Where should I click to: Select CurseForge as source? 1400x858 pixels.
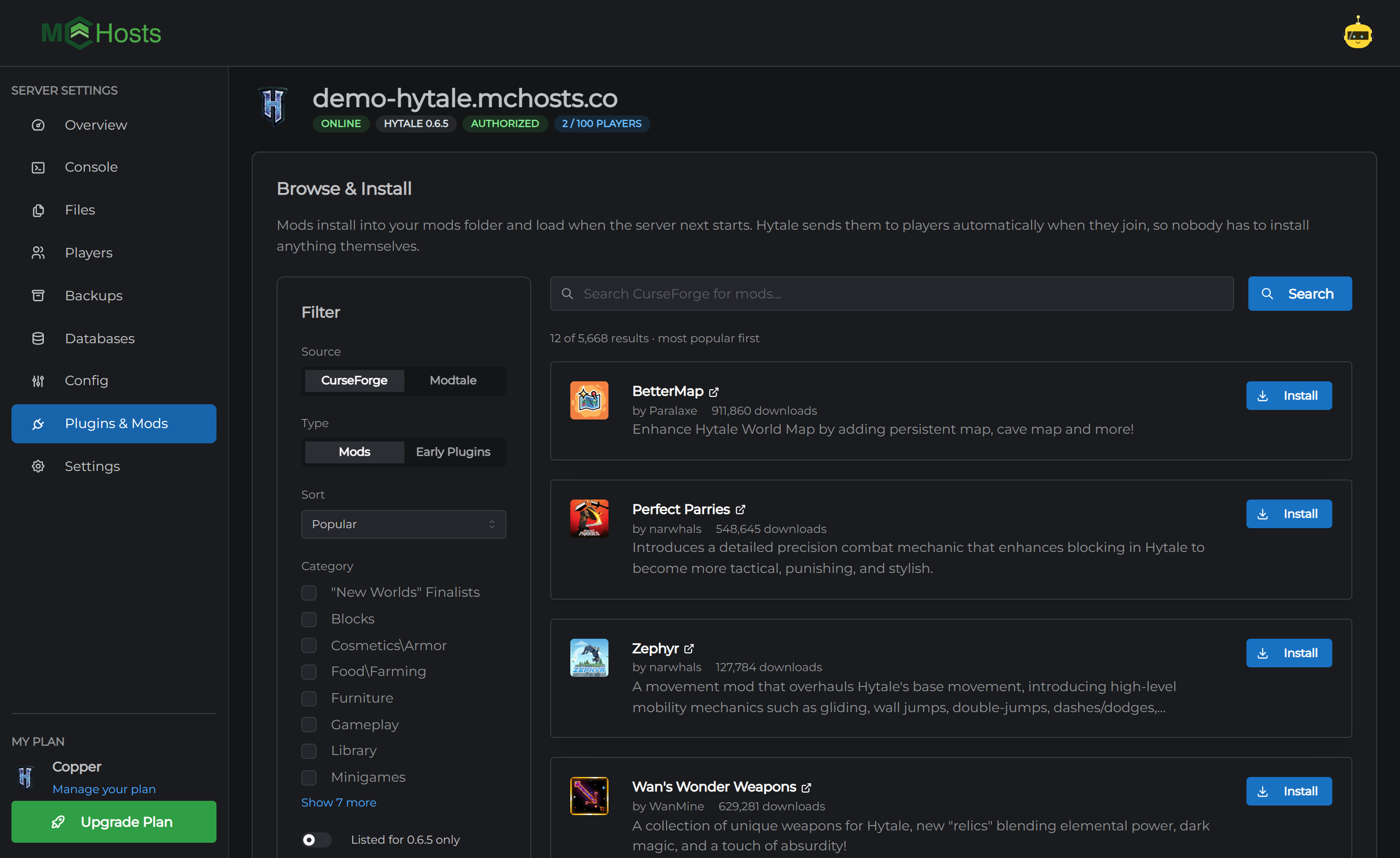pyautogui.click(x=355, y=380)
